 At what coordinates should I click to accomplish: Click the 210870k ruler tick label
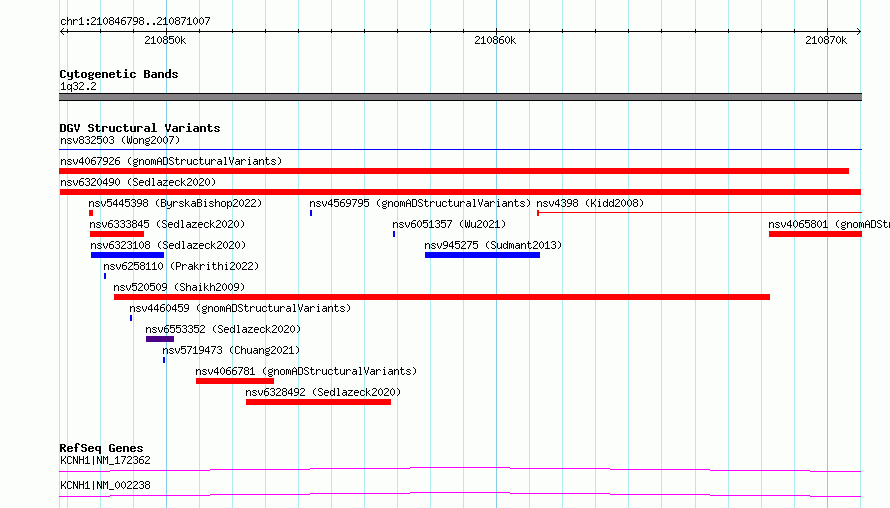click(826, 40)
